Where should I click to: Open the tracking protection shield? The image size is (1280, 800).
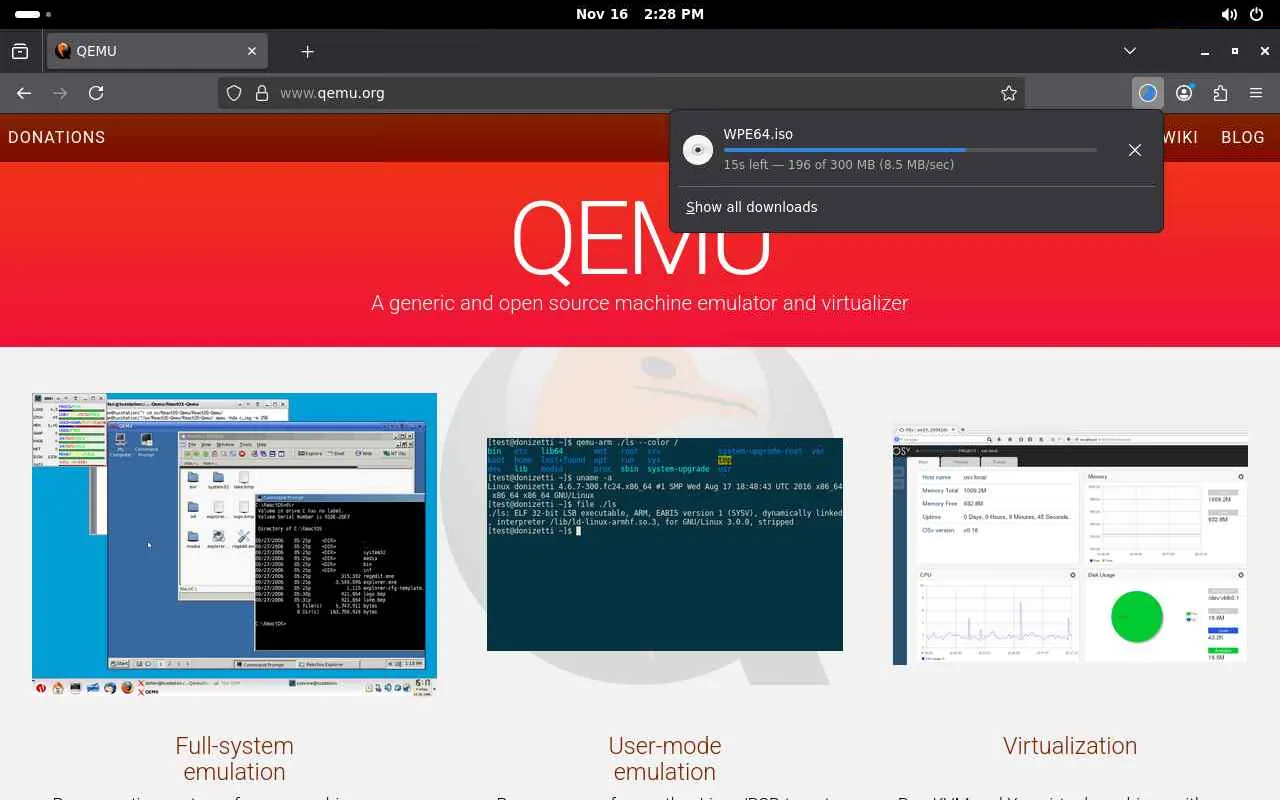234,93
